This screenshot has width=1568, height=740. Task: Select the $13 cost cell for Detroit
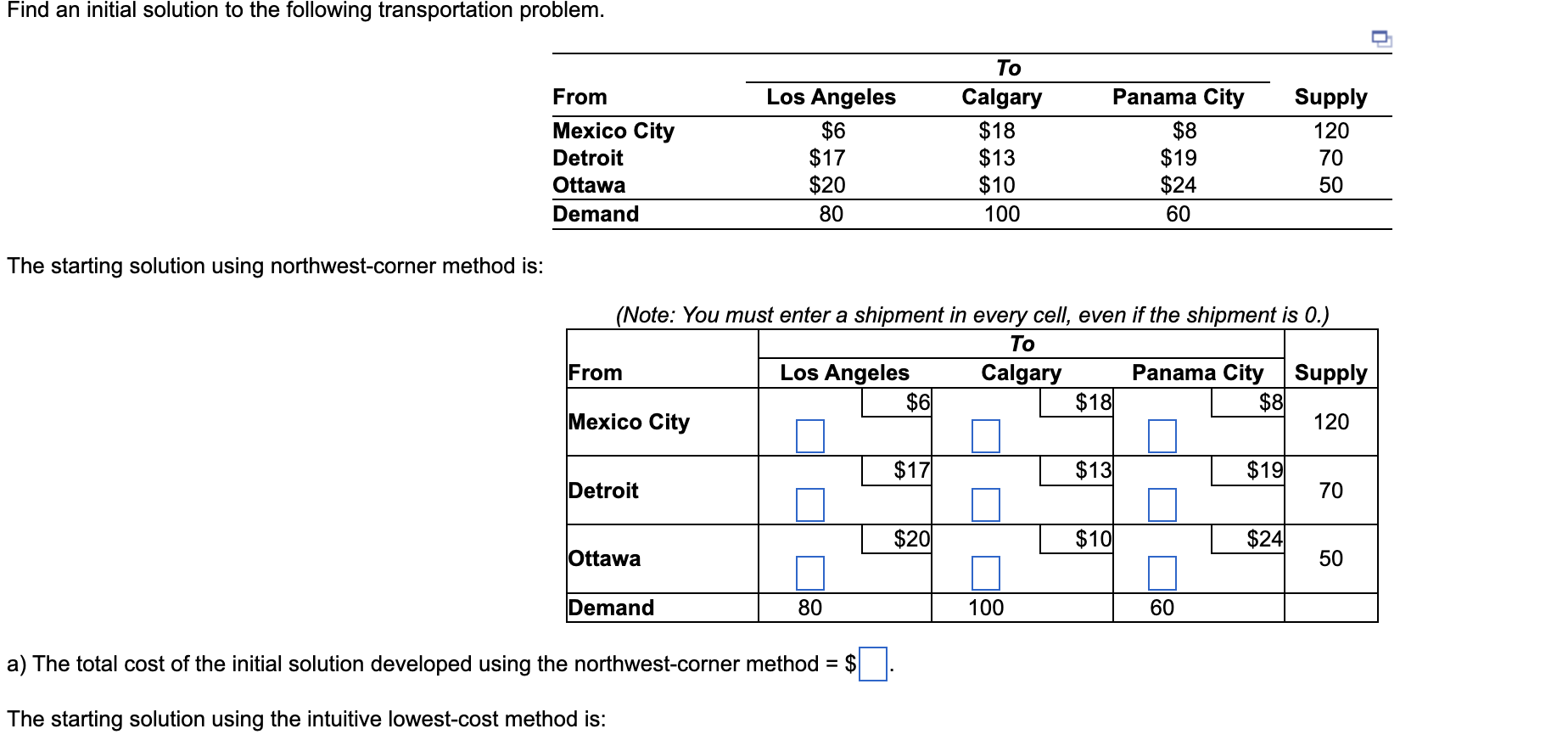[1092, 469]
